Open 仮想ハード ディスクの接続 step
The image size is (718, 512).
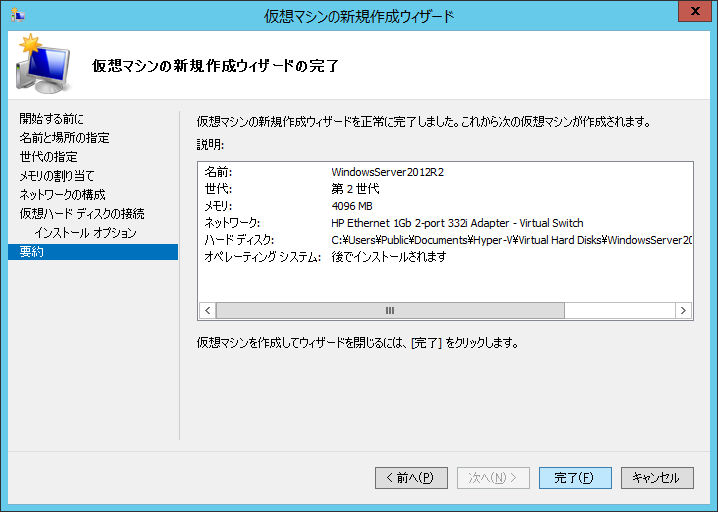click(82, 214)
